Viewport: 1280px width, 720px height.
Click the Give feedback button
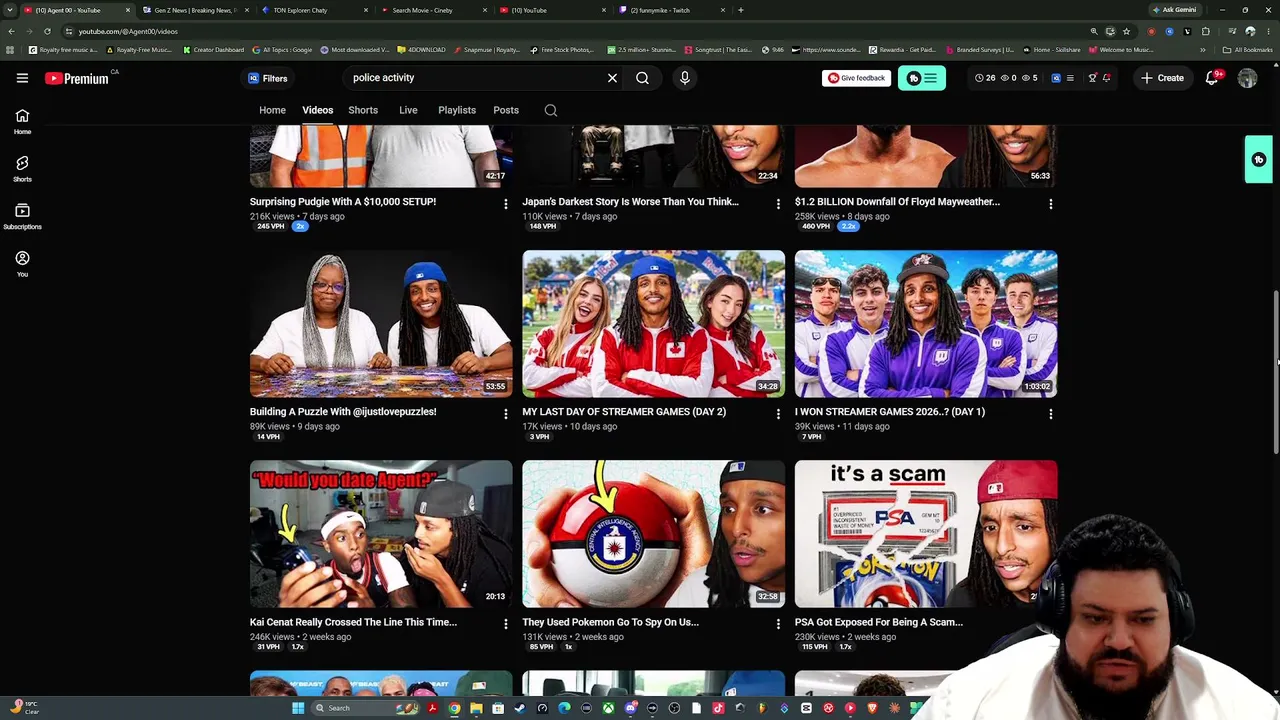pos(856,78)
